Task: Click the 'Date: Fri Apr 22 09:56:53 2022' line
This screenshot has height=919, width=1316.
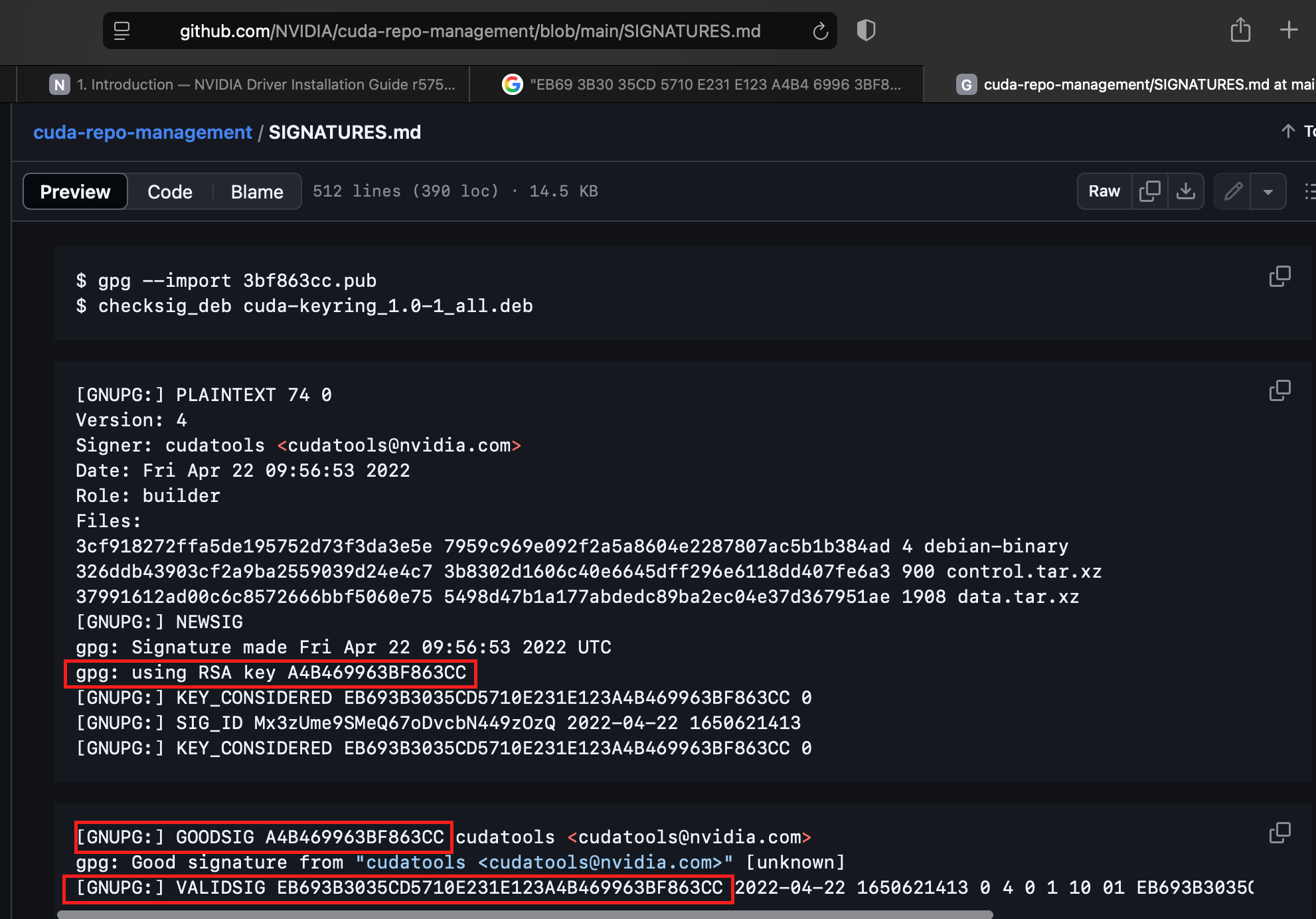Action: [x=243, y=471]
